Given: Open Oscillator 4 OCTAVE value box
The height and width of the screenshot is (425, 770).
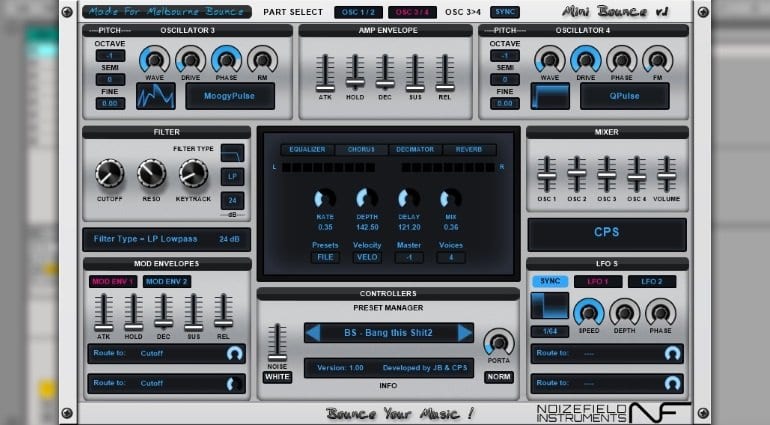Looking at the screenshot, I should [505, 56].
